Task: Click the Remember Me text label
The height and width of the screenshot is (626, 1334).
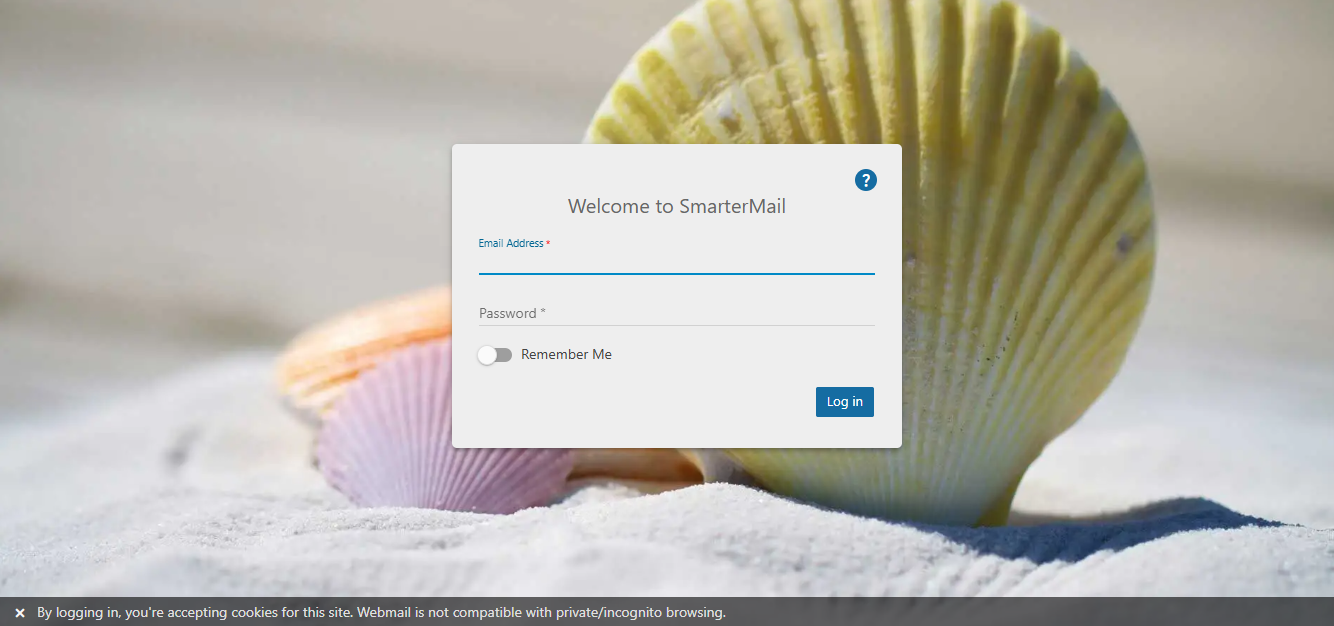Action: coord(566,354)
